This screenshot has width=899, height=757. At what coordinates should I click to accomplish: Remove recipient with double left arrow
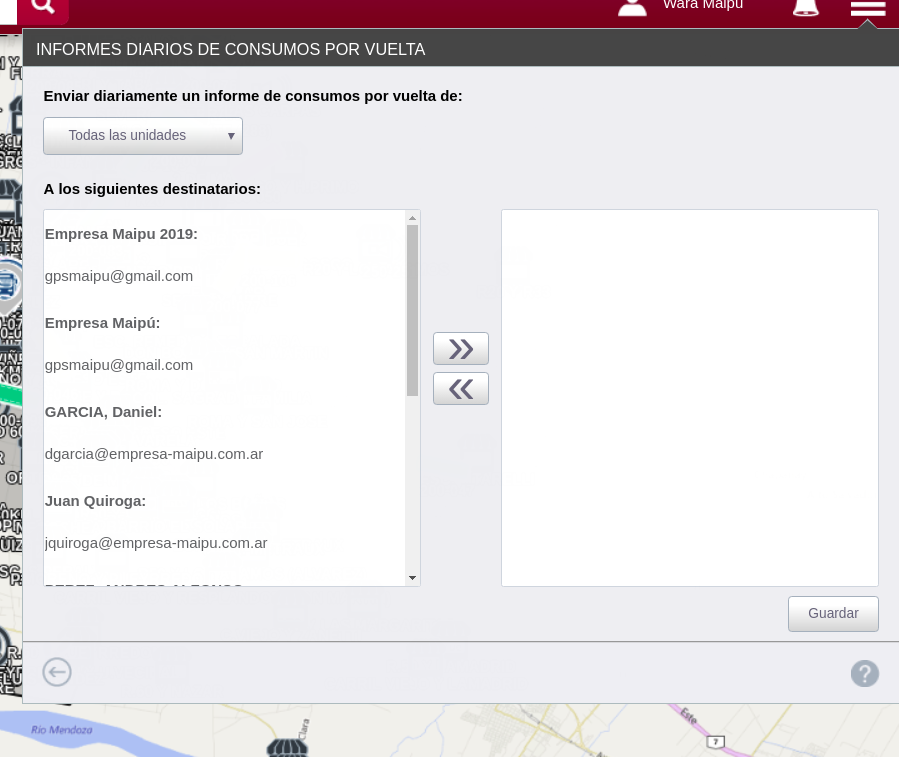[x=460, y=389]
